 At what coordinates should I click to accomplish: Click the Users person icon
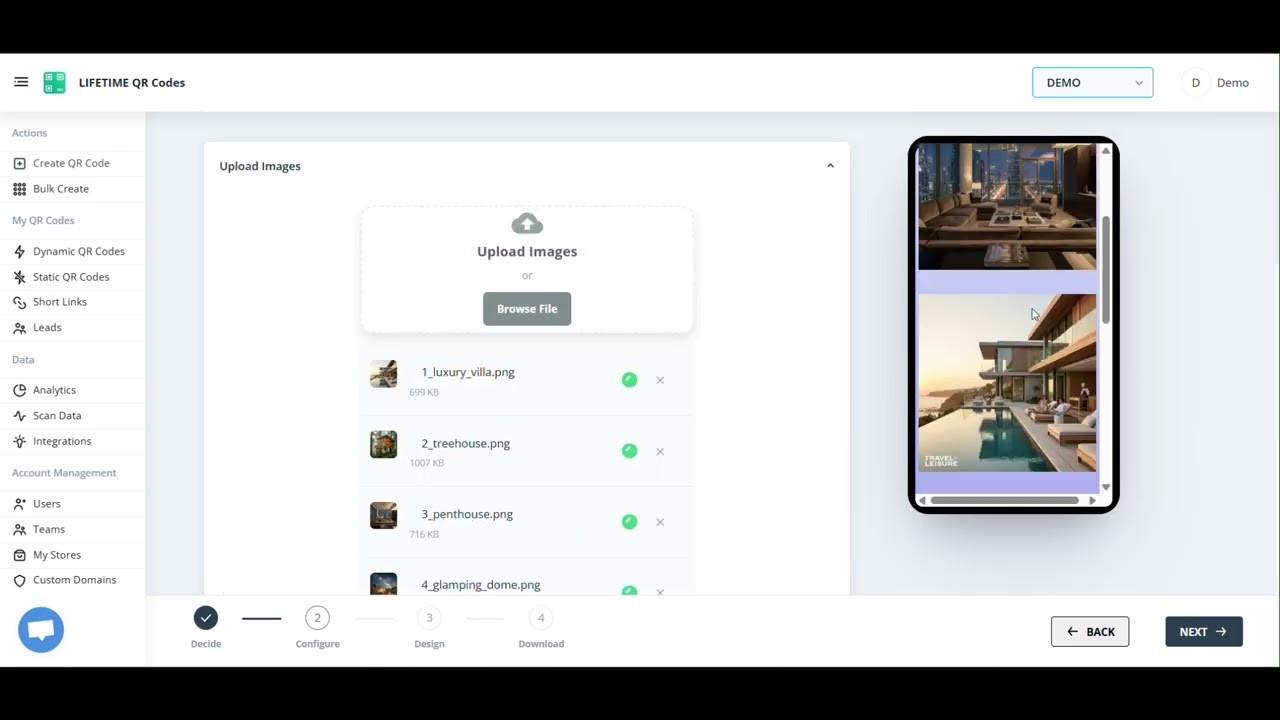pyautogui.click(x=19, y=504)
